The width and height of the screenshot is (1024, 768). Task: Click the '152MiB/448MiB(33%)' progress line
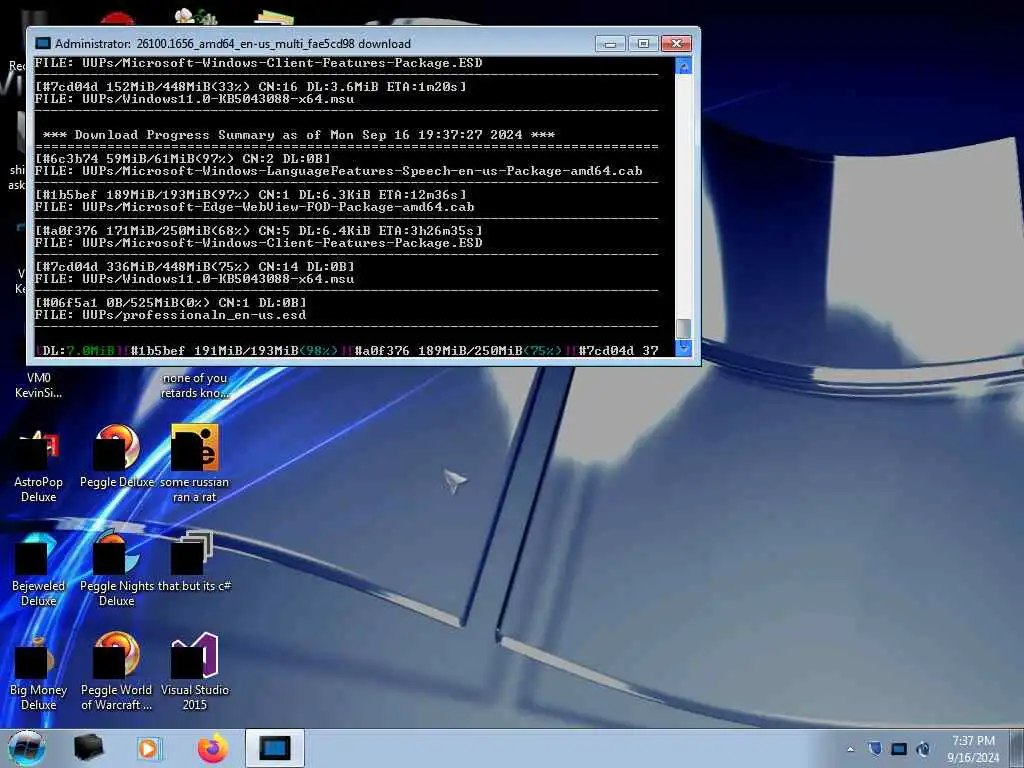(251, 86)
